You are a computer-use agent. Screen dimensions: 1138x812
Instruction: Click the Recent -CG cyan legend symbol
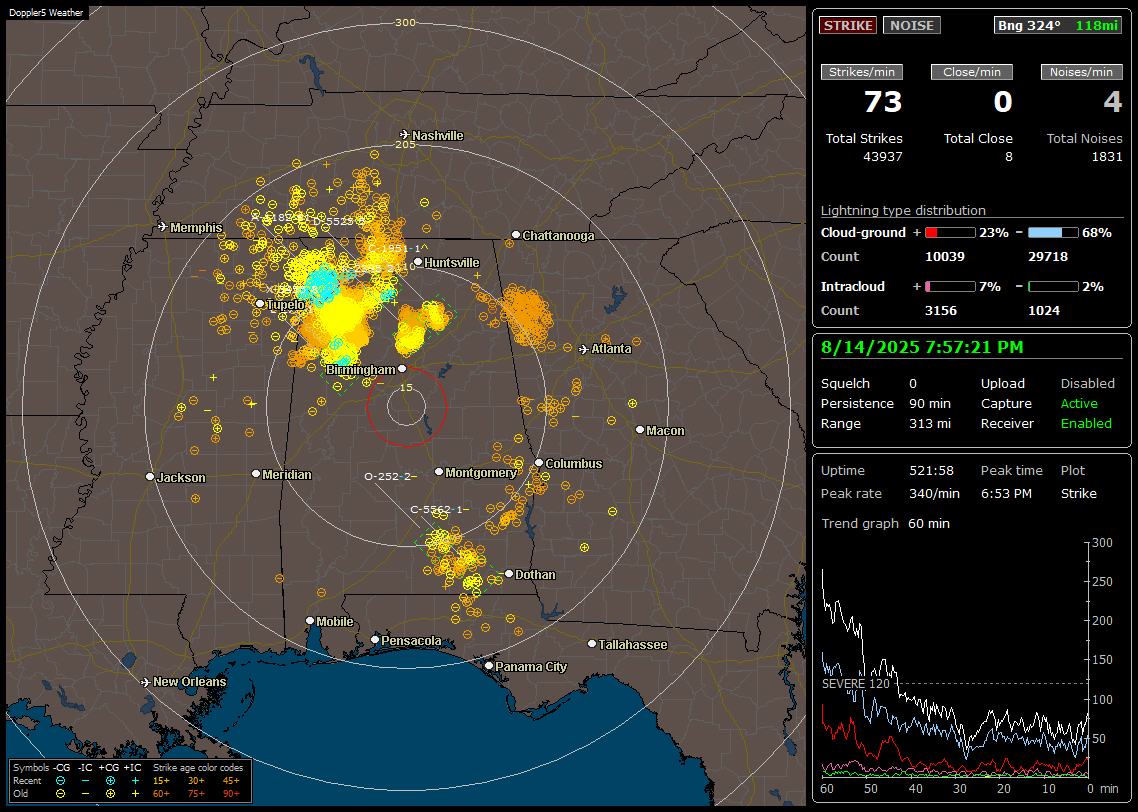click(x=60, y=781)
